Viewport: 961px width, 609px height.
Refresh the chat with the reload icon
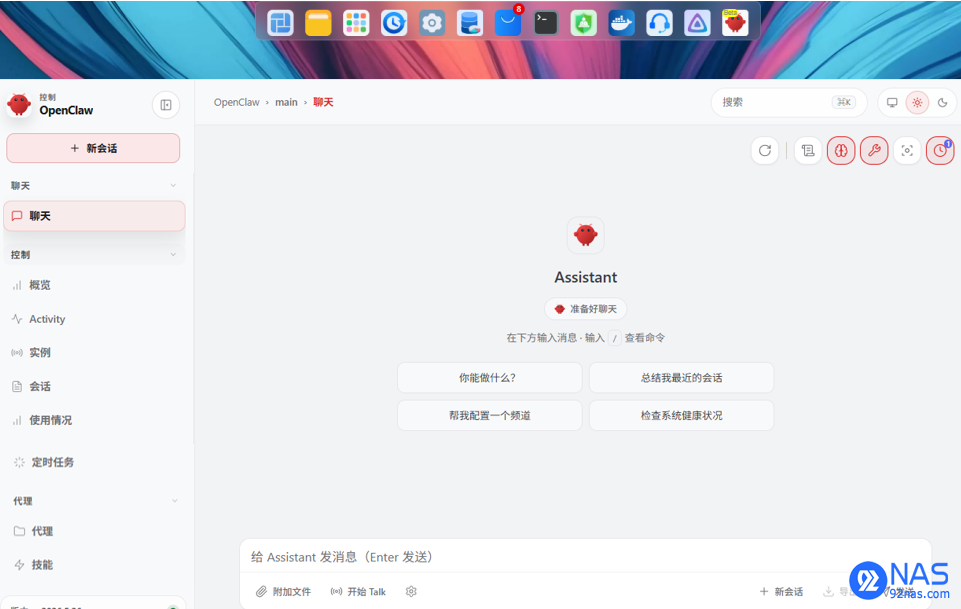pyautogui.click(x=764, y=151)
